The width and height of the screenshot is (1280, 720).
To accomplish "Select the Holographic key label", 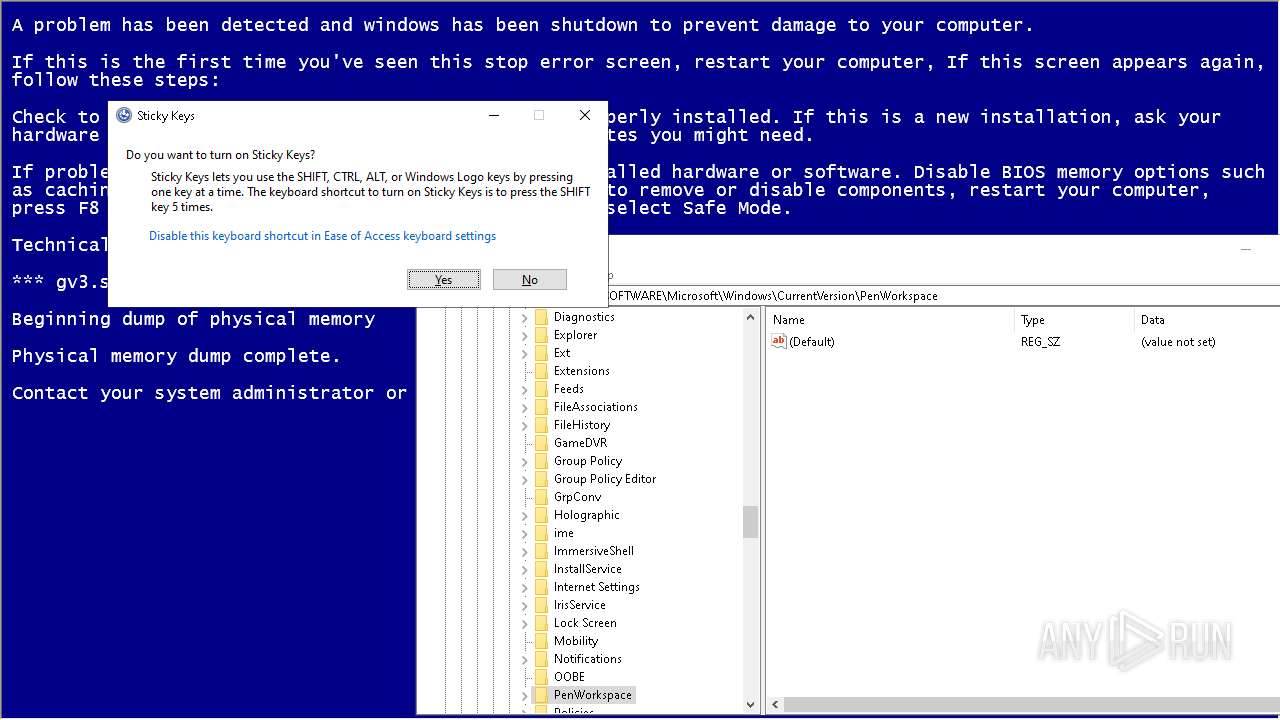I will 587,515.
